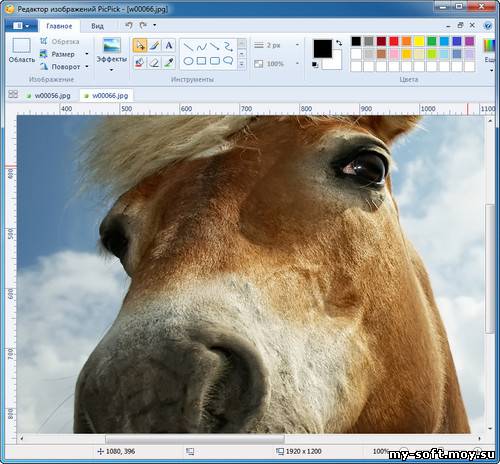Pick the red color swatch
The height and width of the screenshot is (464, 500).
[x=394, y=41]
